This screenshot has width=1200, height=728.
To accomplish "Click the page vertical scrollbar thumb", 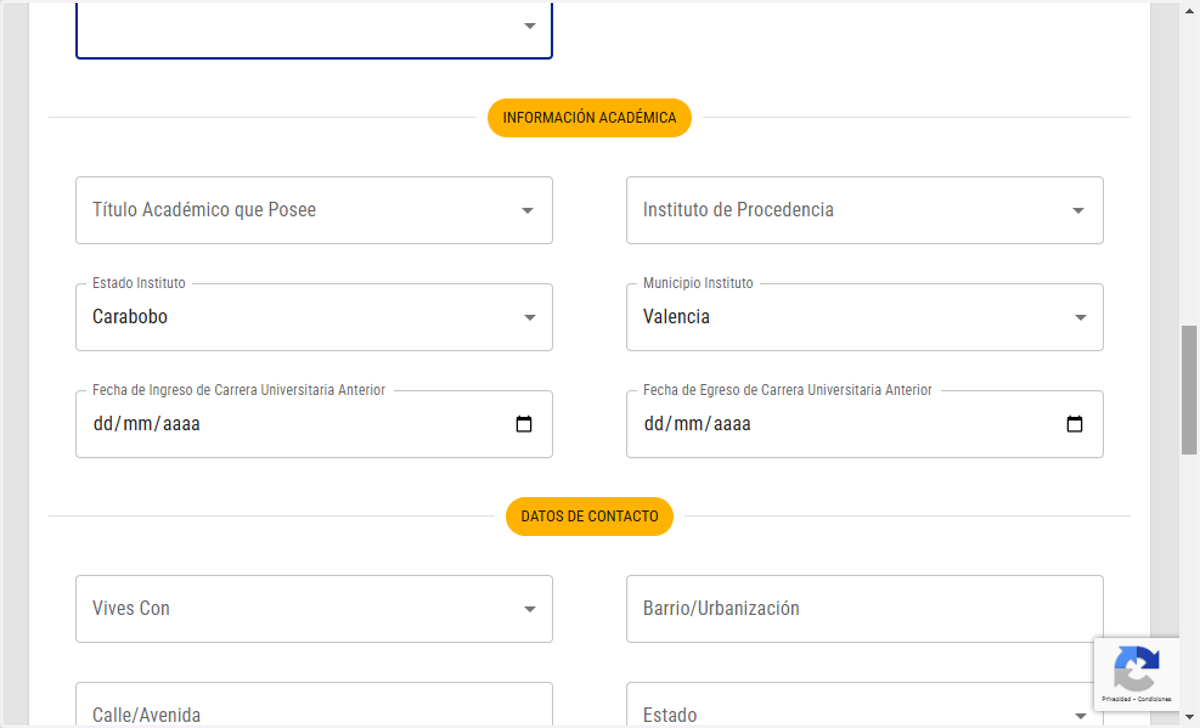I will point(1189,390).
